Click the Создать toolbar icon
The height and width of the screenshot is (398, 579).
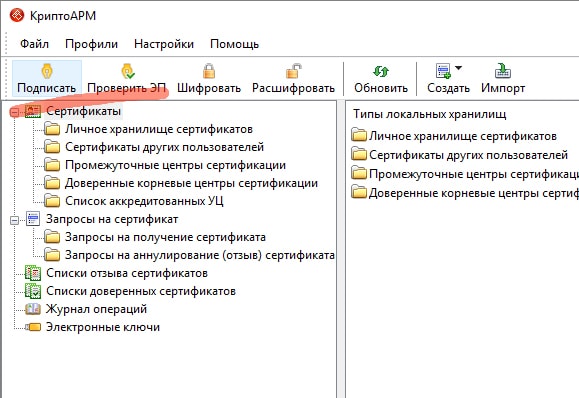443,71
